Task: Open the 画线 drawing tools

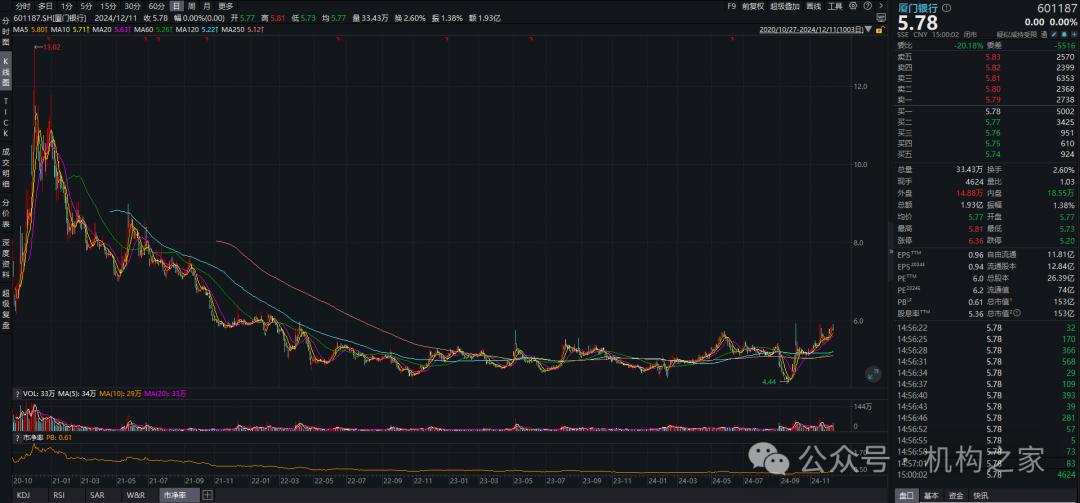Action: [x=813, y=6]
